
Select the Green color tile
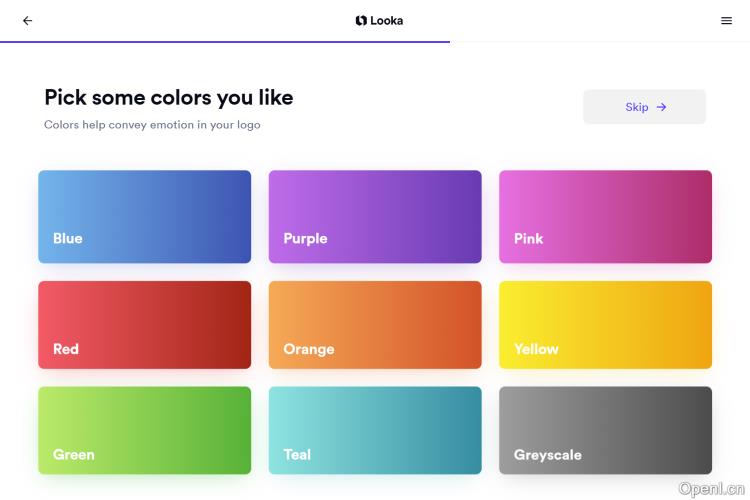(145, 430)
